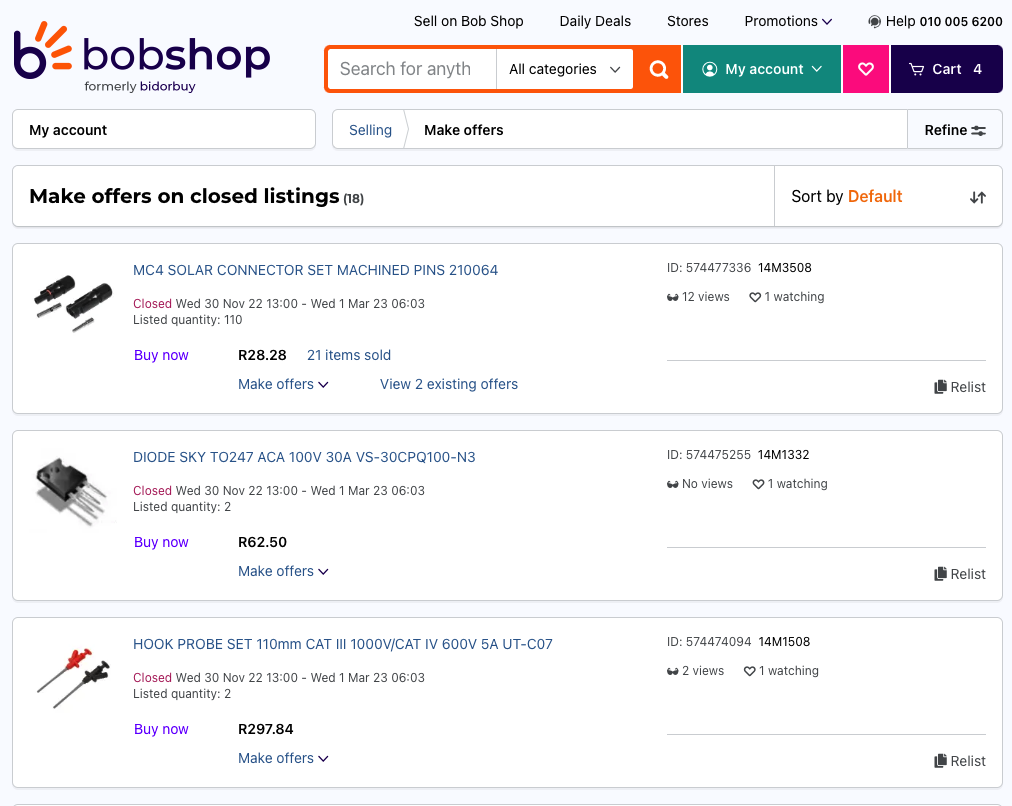Open Sell on Bob Shop
This screenshot has height=806, width=1012.
[x=469, y=21]
